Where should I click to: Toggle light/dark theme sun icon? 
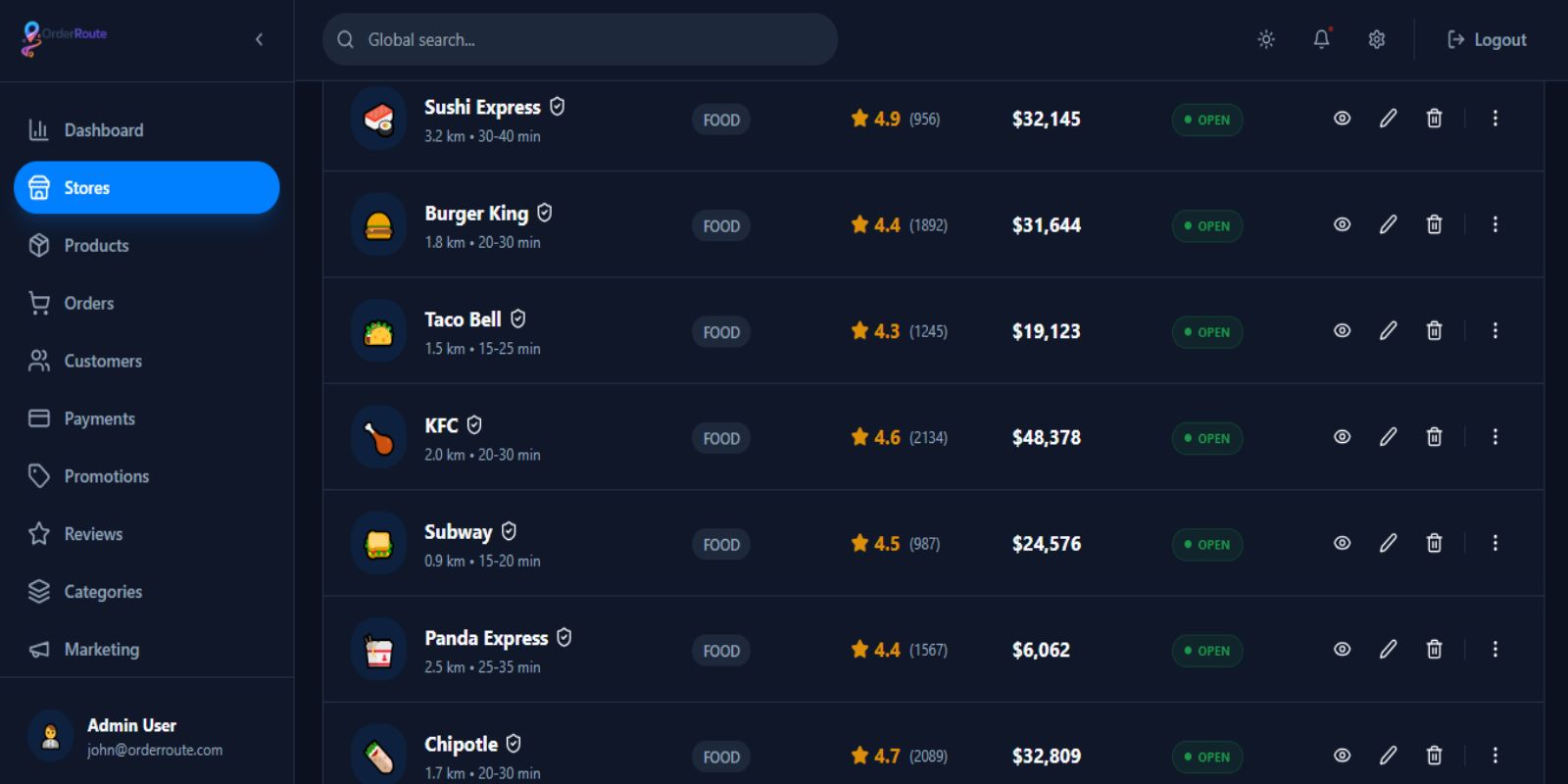click(x=1266, y=39)
